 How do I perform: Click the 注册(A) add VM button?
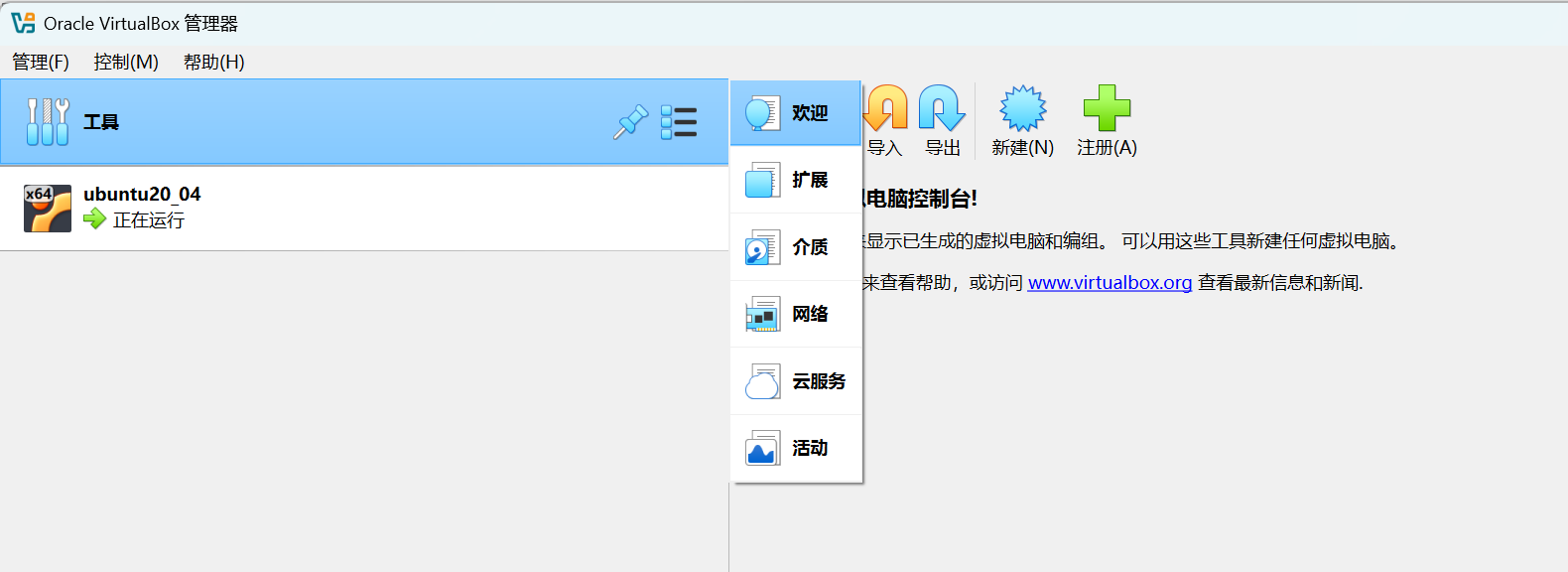tap(1107, 121)
